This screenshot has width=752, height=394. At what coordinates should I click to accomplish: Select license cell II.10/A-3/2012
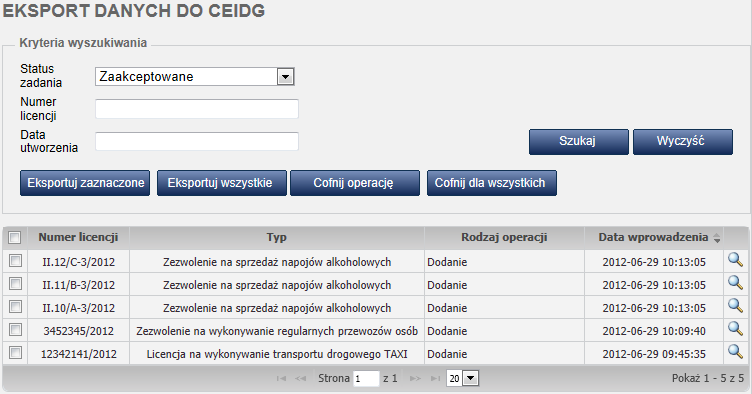[x=79, y=308]
